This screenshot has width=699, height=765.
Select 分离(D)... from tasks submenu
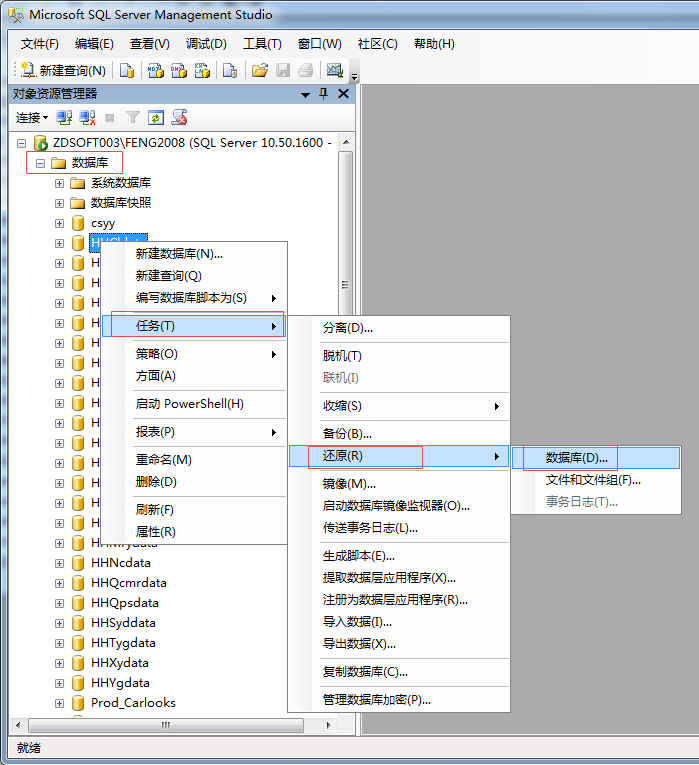click(399, 328)
